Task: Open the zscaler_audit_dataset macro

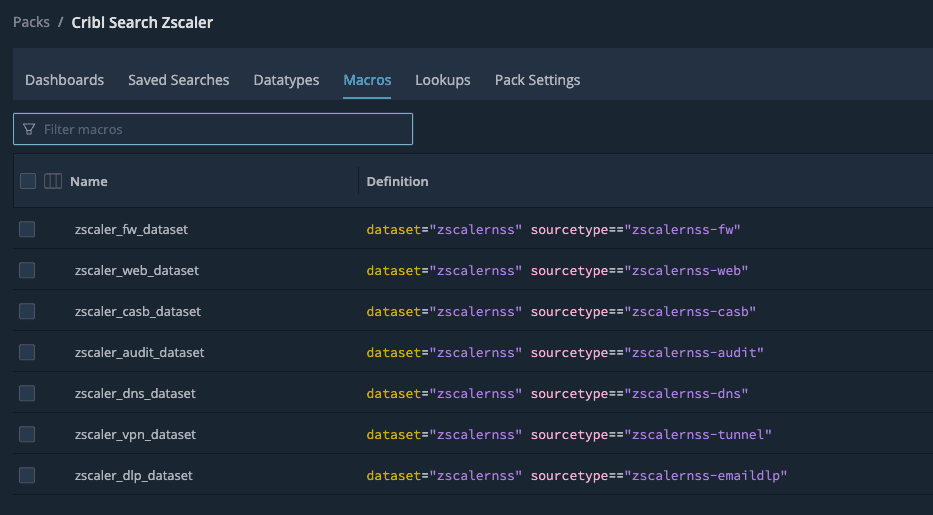Action: coord(139,352)
